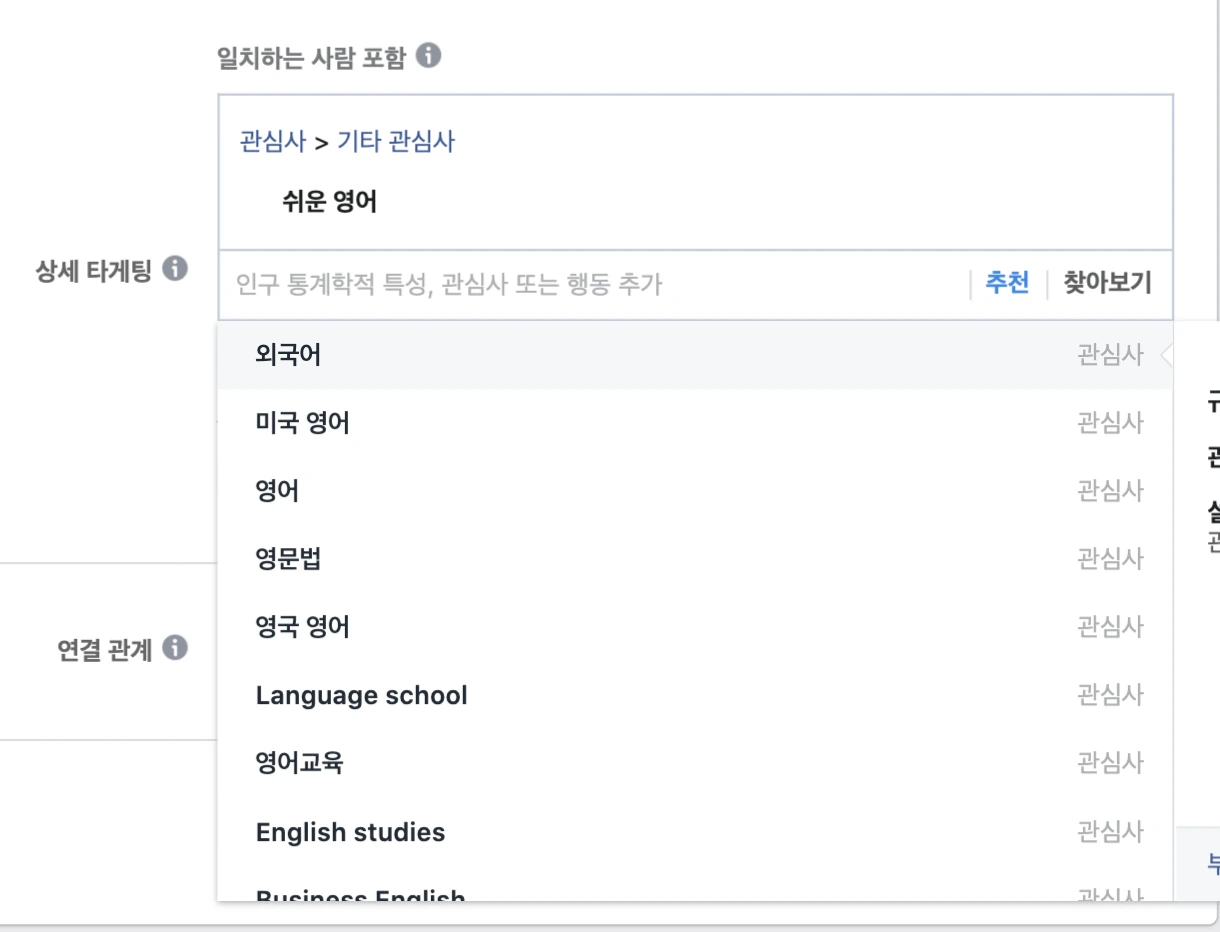The image size is (1220, 932).
Task: Click the 연결 관계 label
Action: [x=105, y=651]
